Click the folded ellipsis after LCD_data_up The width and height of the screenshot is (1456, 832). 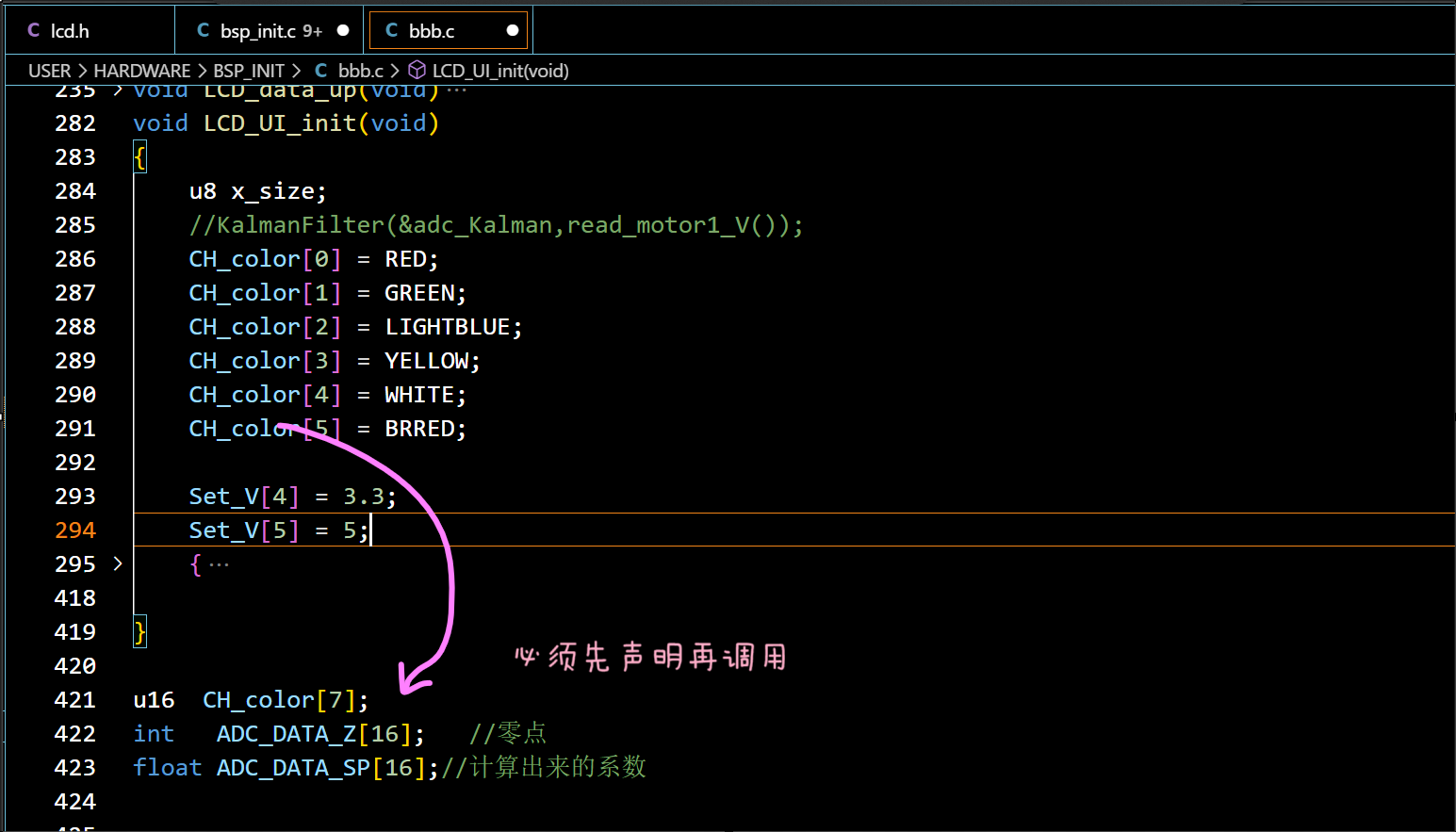pyautogui.click(x=457, y=91)
